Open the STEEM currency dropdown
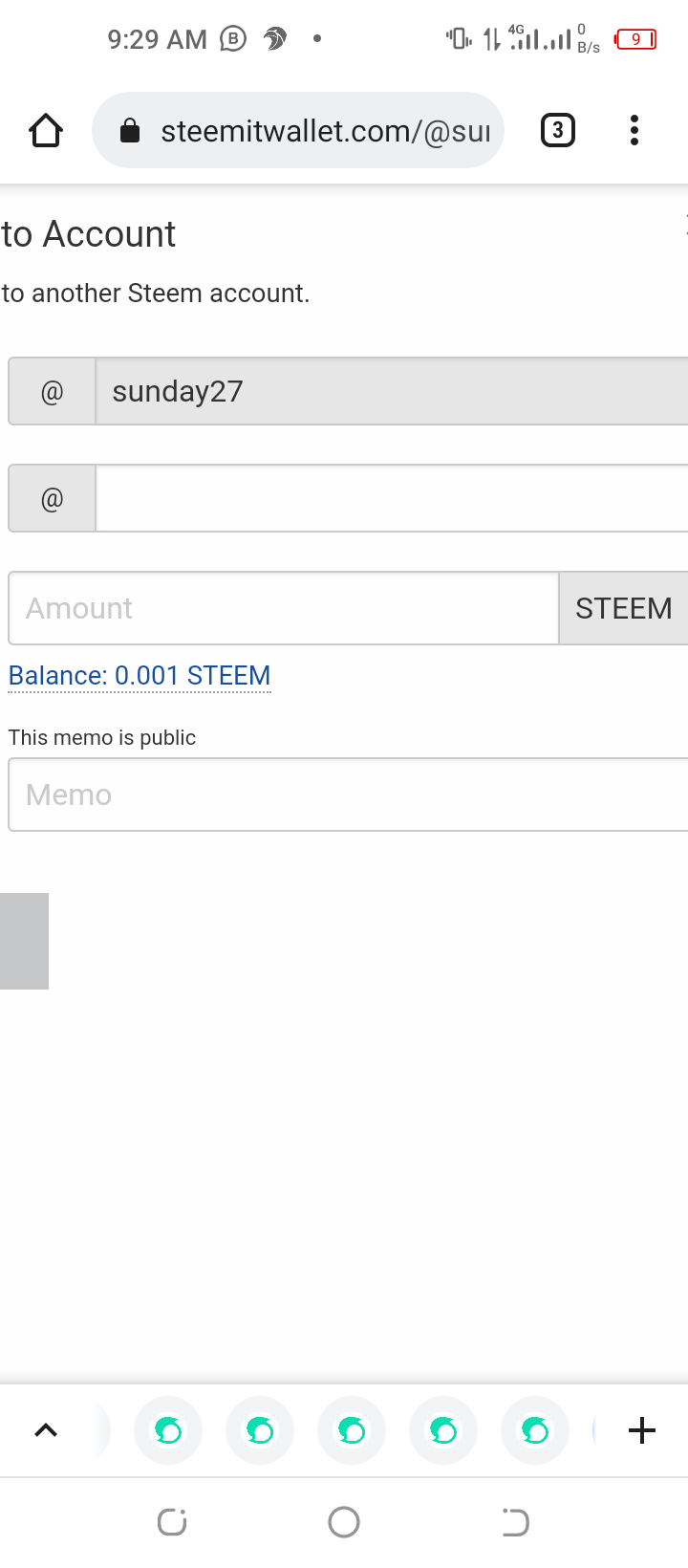The height and width of the screenshot is (1568, 688). [x=623, y=608]
